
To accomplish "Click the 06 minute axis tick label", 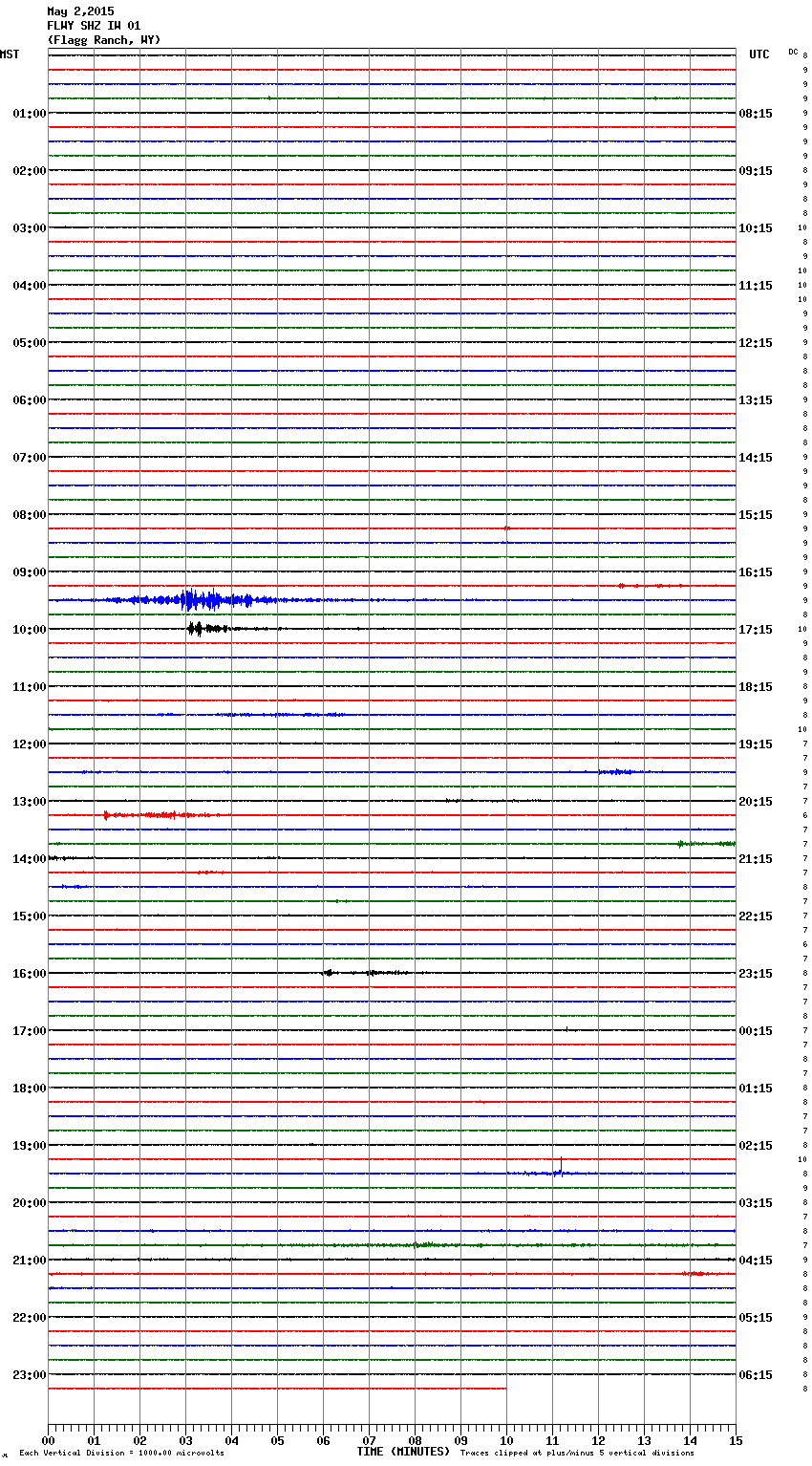I will 323,1440.
